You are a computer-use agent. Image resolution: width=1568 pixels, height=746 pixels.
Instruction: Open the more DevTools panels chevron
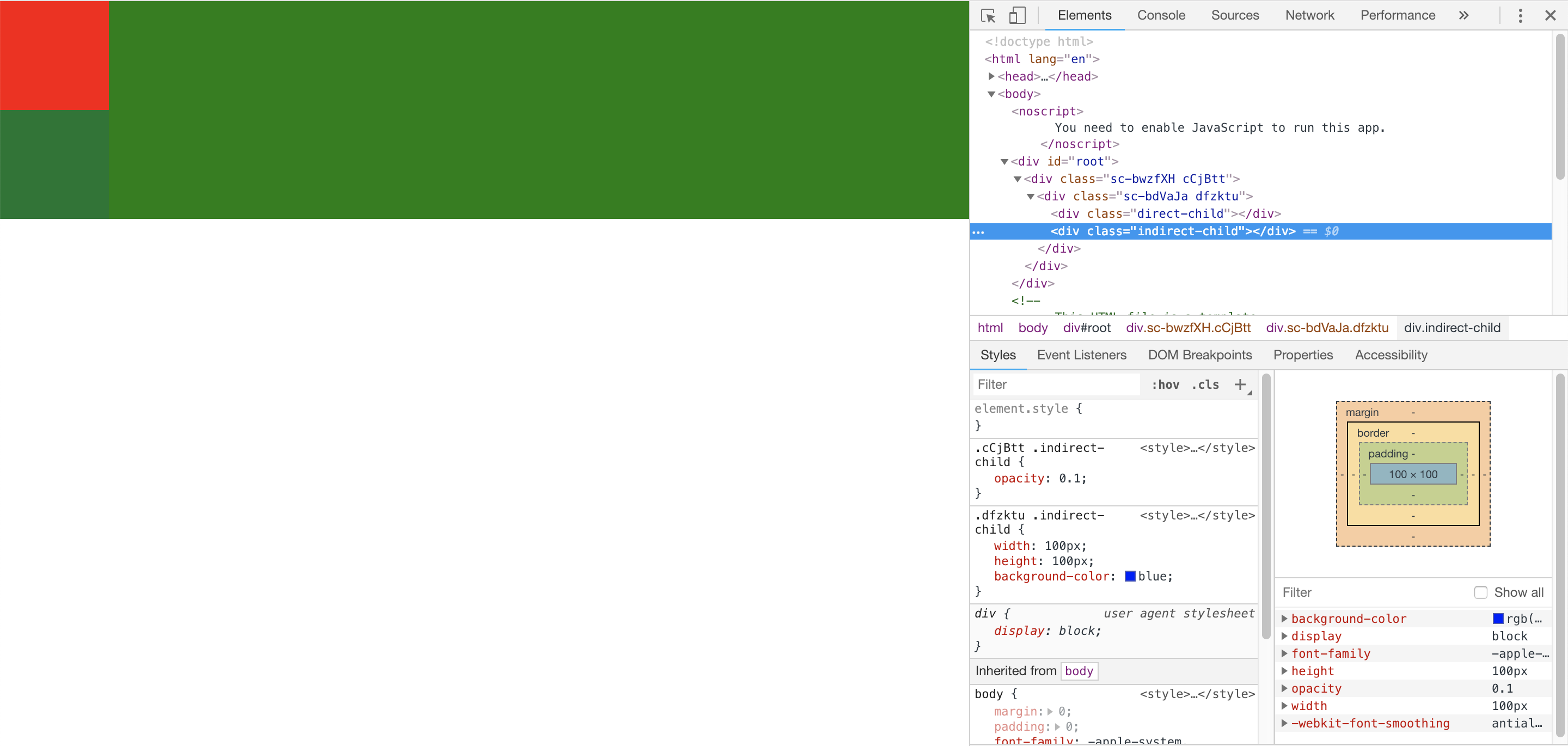(1463, 15)
